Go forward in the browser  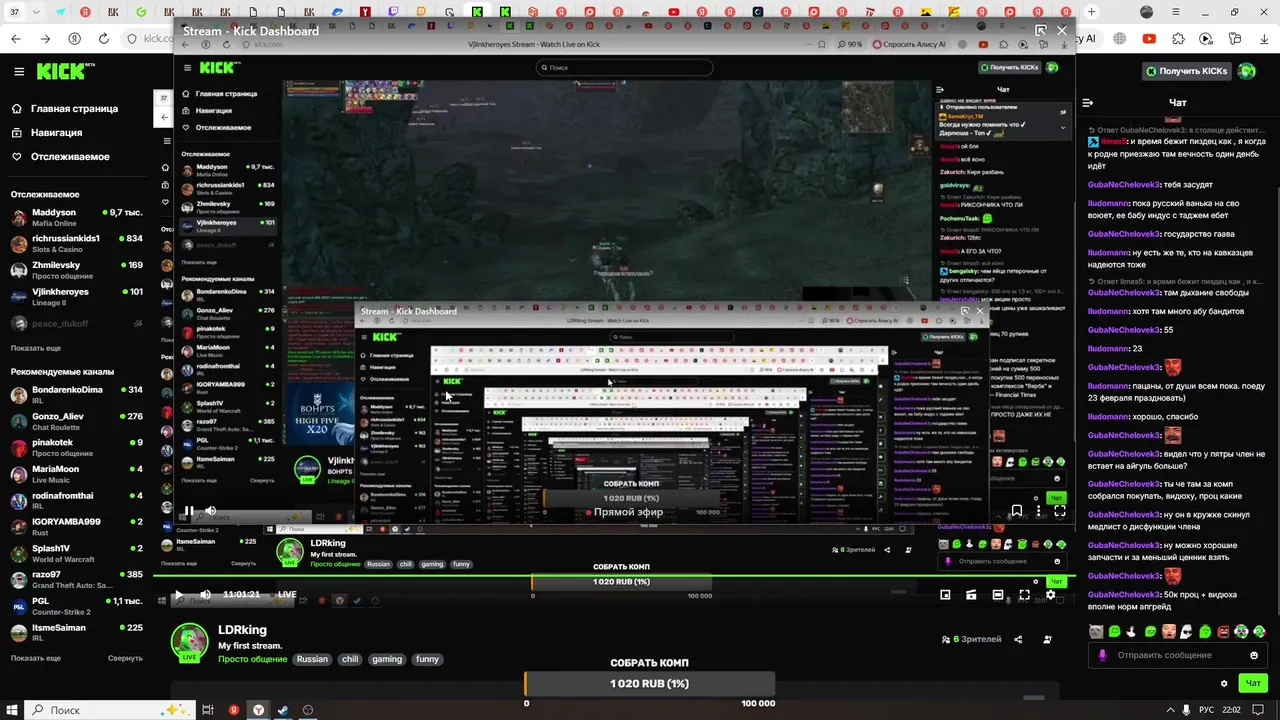tap(46, 39)
